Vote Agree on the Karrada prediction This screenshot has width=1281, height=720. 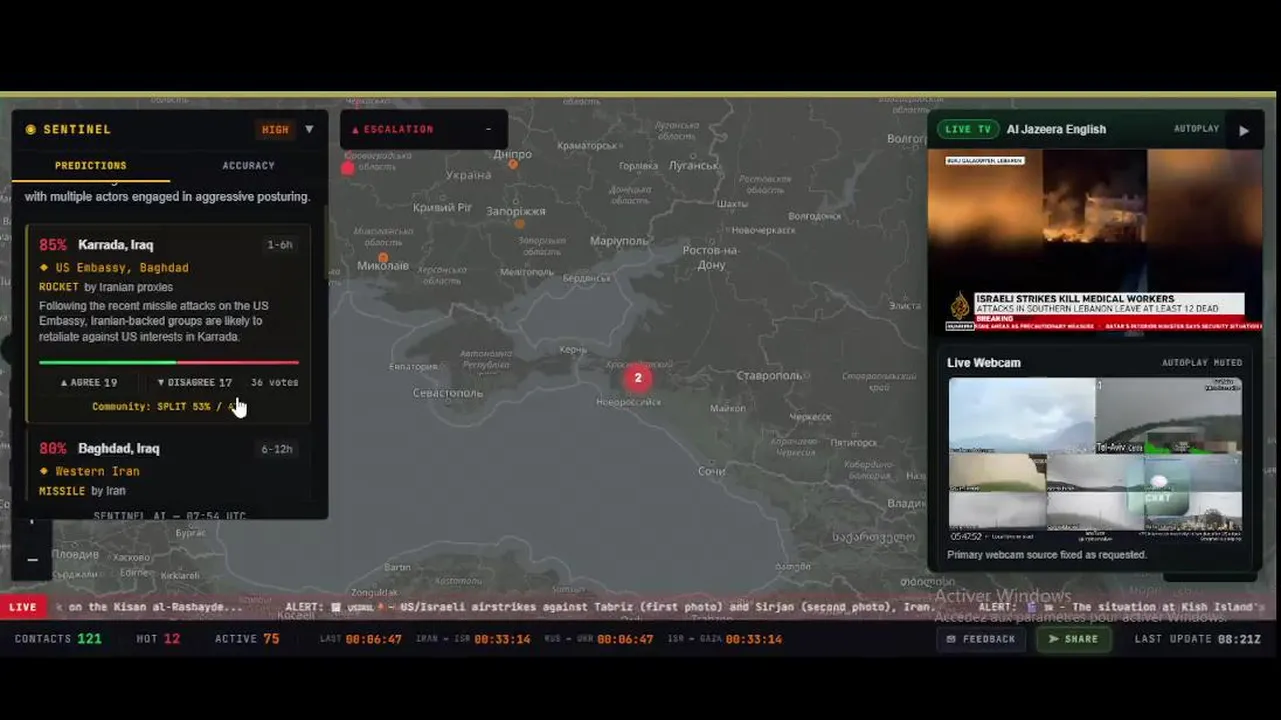89,382
